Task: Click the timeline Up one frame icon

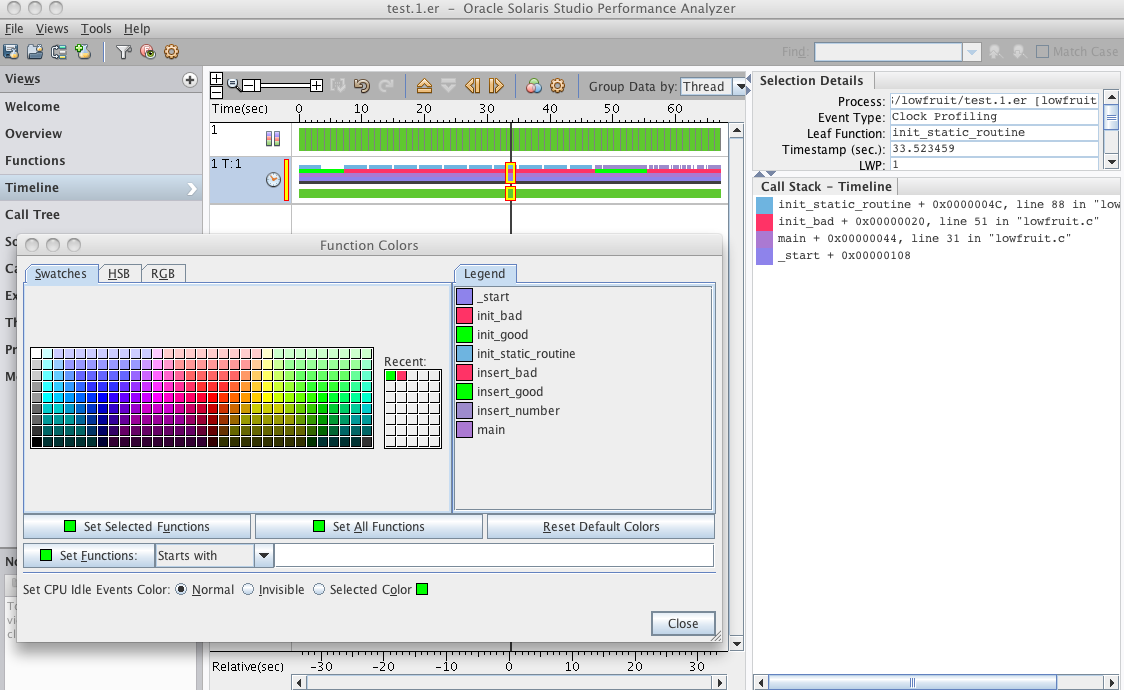Action: pos(424,86)
